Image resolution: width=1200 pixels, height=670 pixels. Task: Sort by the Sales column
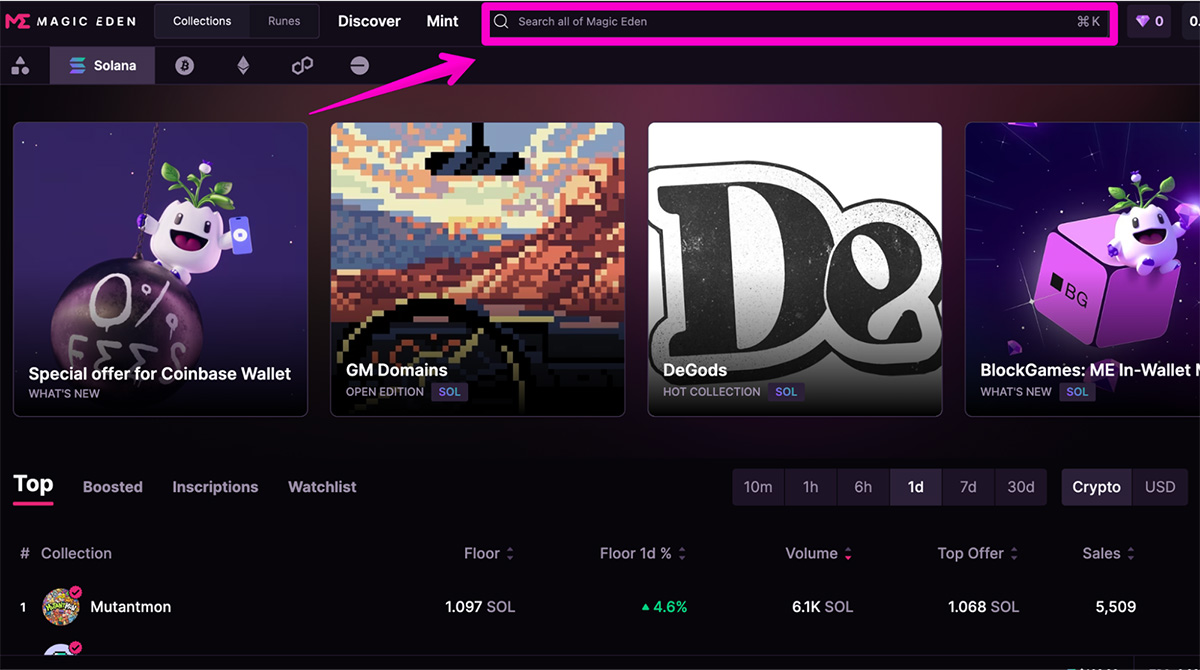pyautogui.click(x=1109, y=553)
